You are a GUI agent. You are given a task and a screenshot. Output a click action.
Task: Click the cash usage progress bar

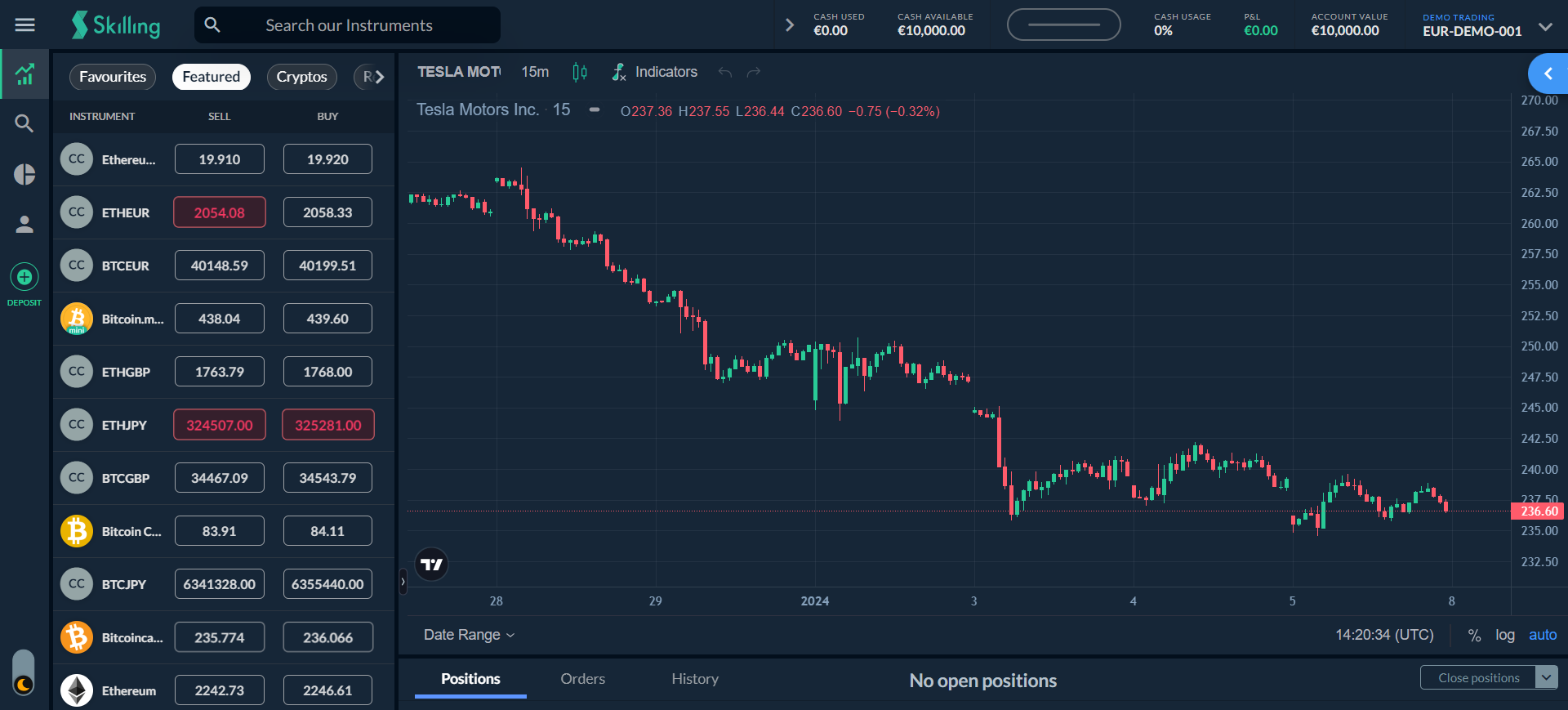pyautogui.click(x=1064, y=25)
